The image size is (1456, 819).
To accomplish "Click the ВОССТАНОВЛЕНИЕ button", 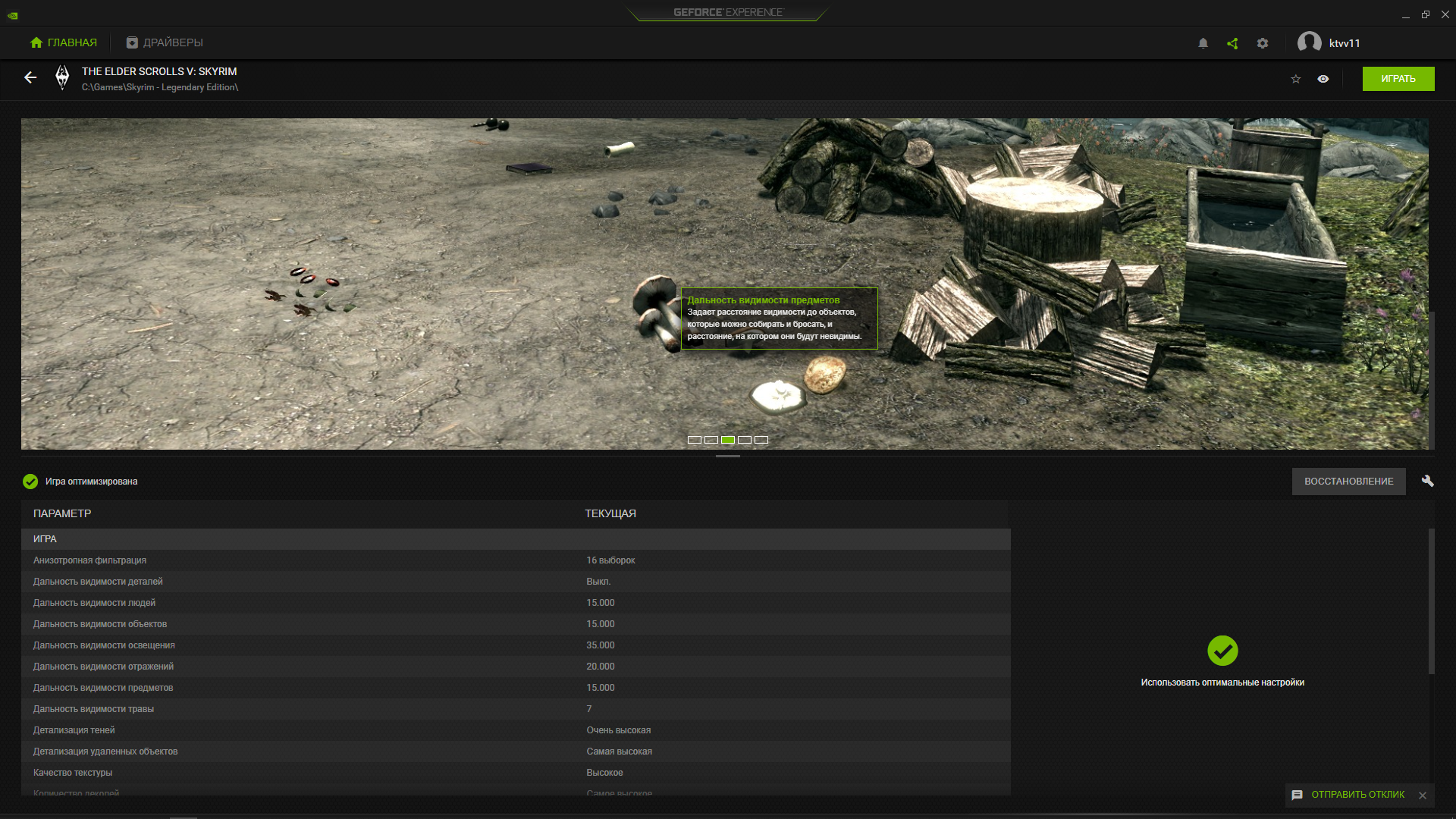I will point(1348,481).
